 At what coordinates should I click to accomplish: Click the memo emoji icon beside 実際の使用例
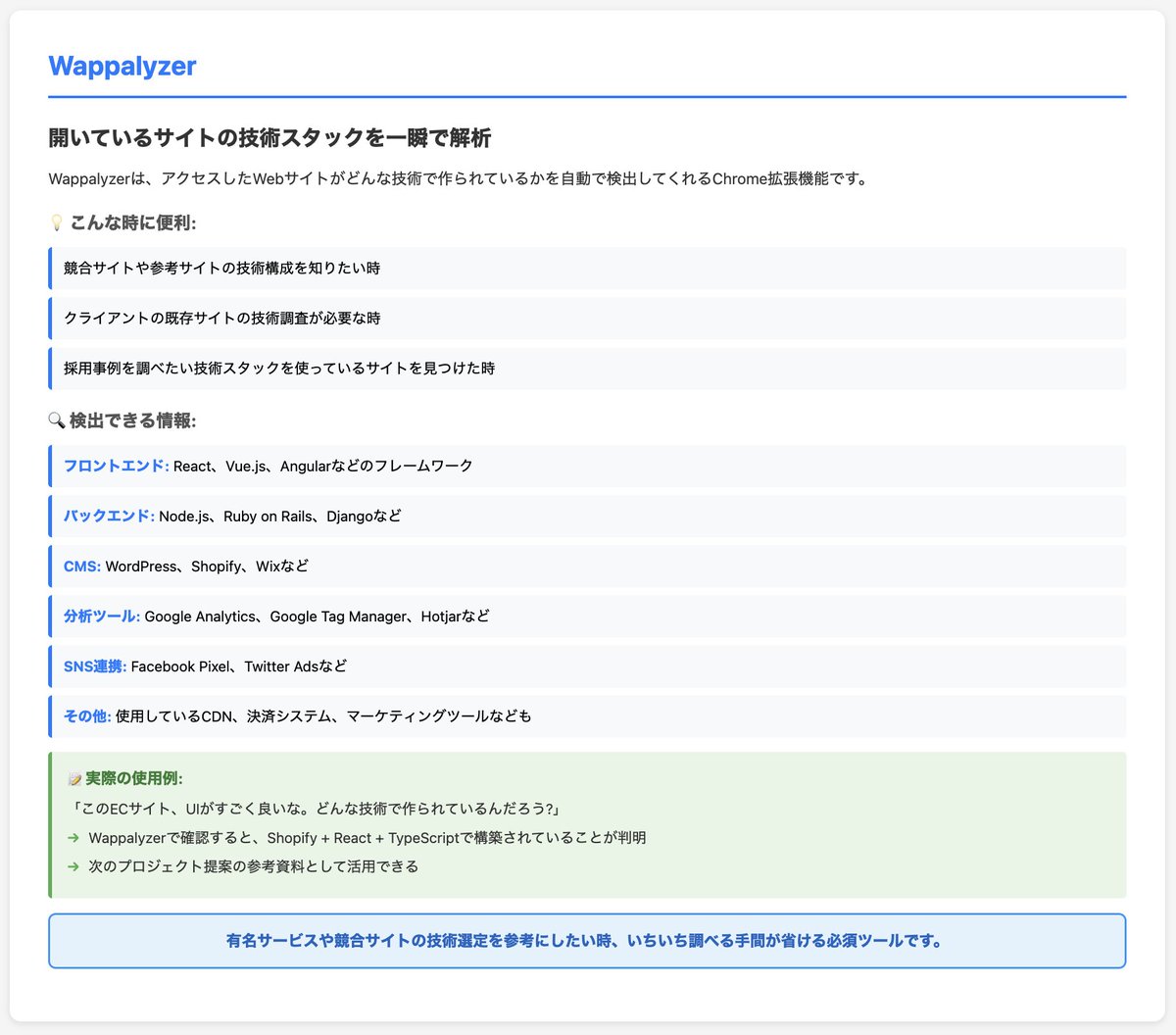pyautogui.click(x=74, y=779)
